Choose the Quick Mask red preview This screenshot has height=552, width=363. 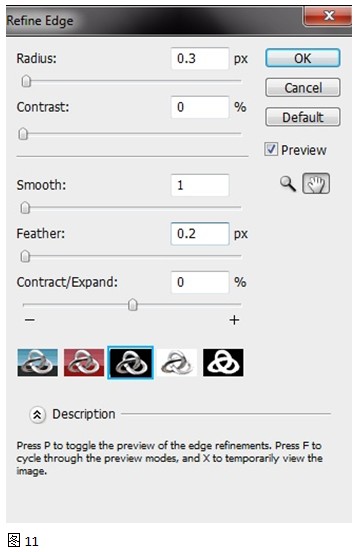(x=84, y=363)
